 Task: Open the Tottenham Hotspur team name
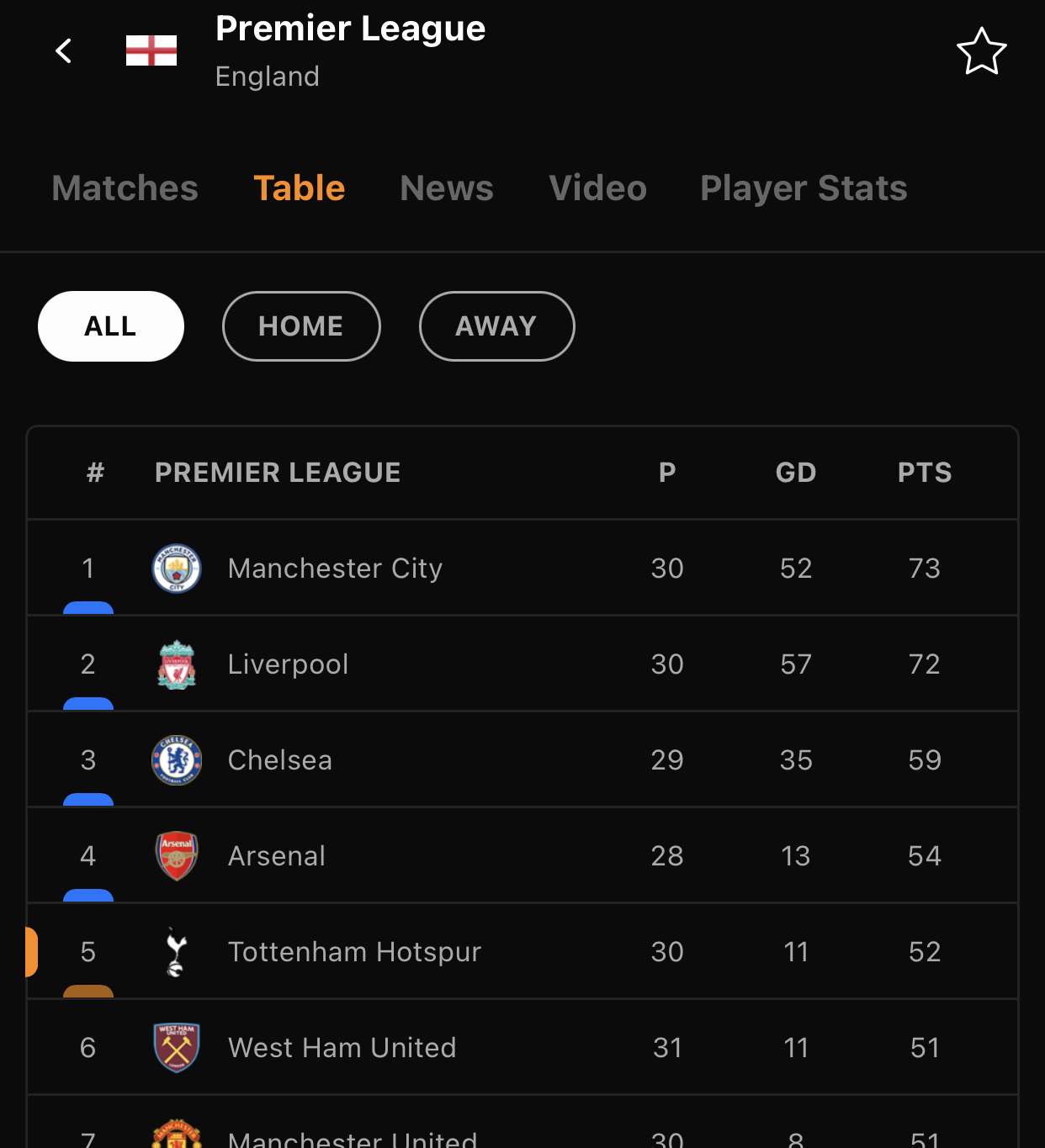(x=354, y=952)
